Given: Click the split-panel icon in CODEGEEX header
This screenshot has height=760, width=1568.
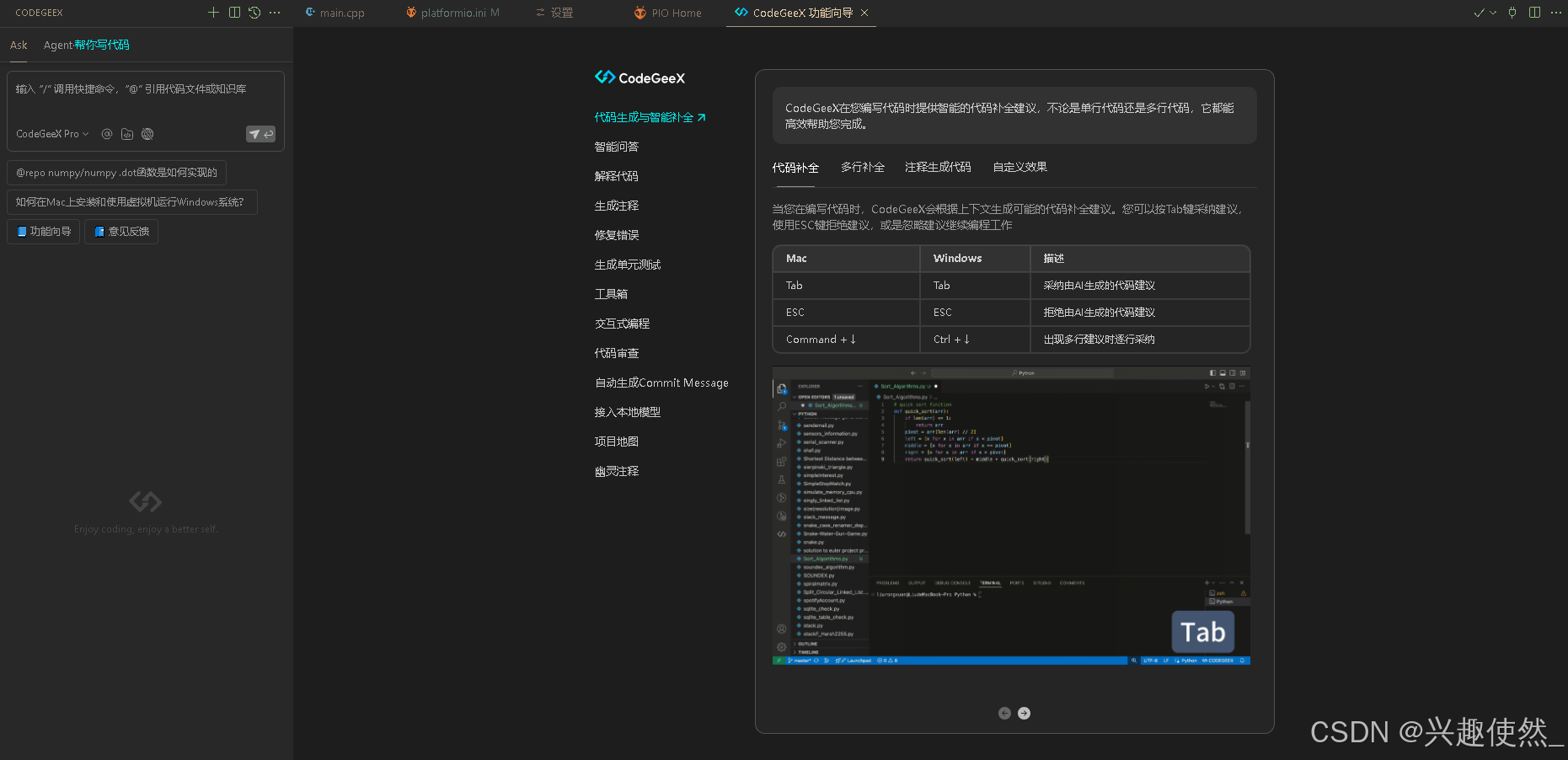Looking at the screenshot, I should (x=234, y=13).
